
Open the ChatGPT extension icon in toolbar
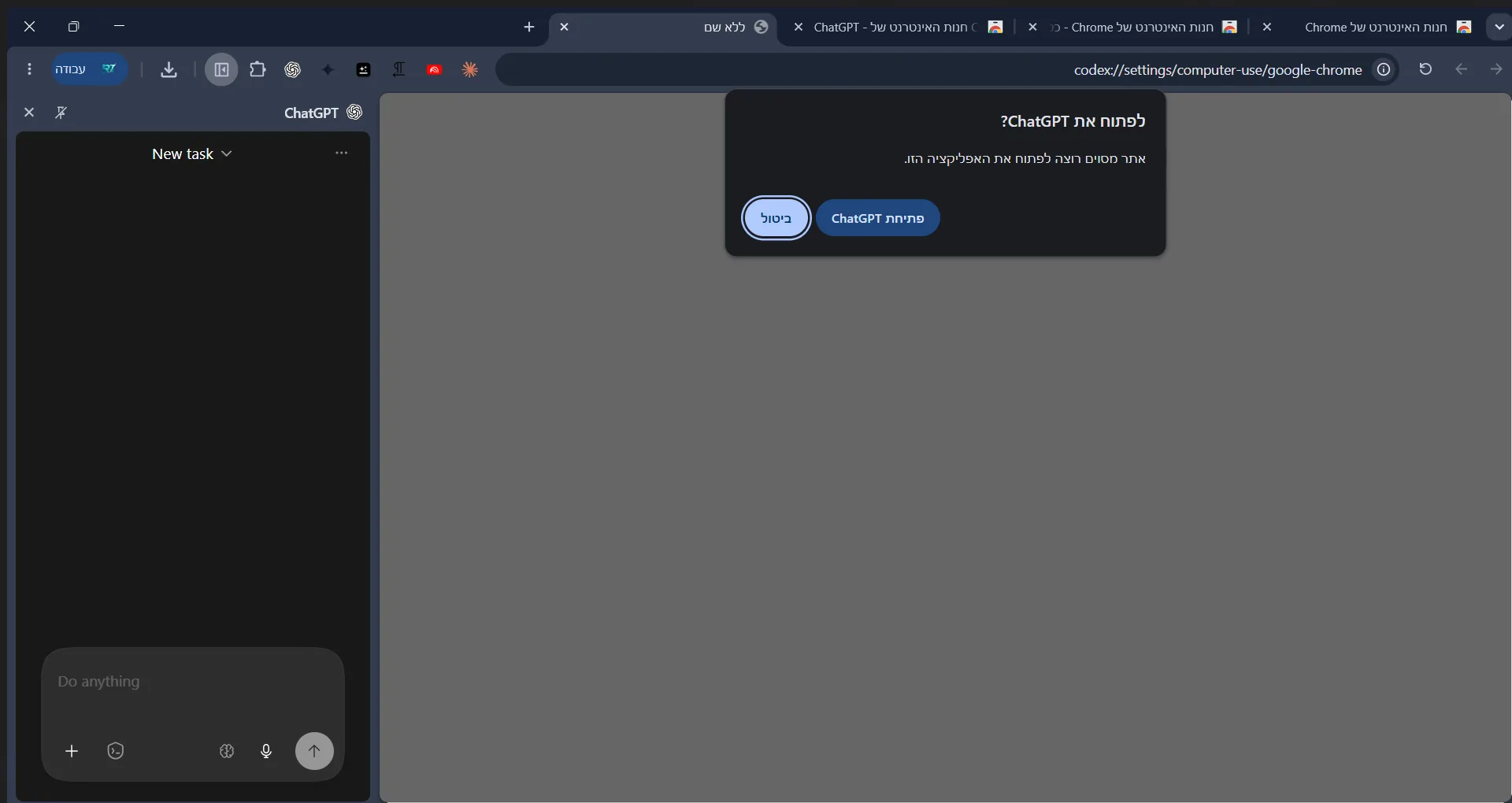point(293,69)
